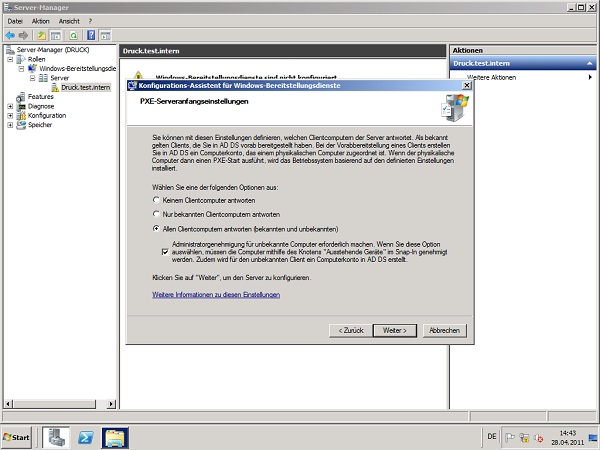This screenshot has width=600, height=450.
Task: Click the tree pane horizontal scrollbar thumb
Action: pyautogui.click(x=54, y=404)
